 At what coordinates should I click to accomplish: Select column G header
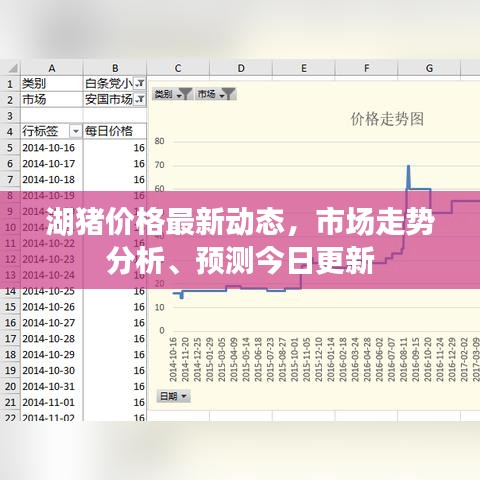pyautogui.click(x=429, y=68)
